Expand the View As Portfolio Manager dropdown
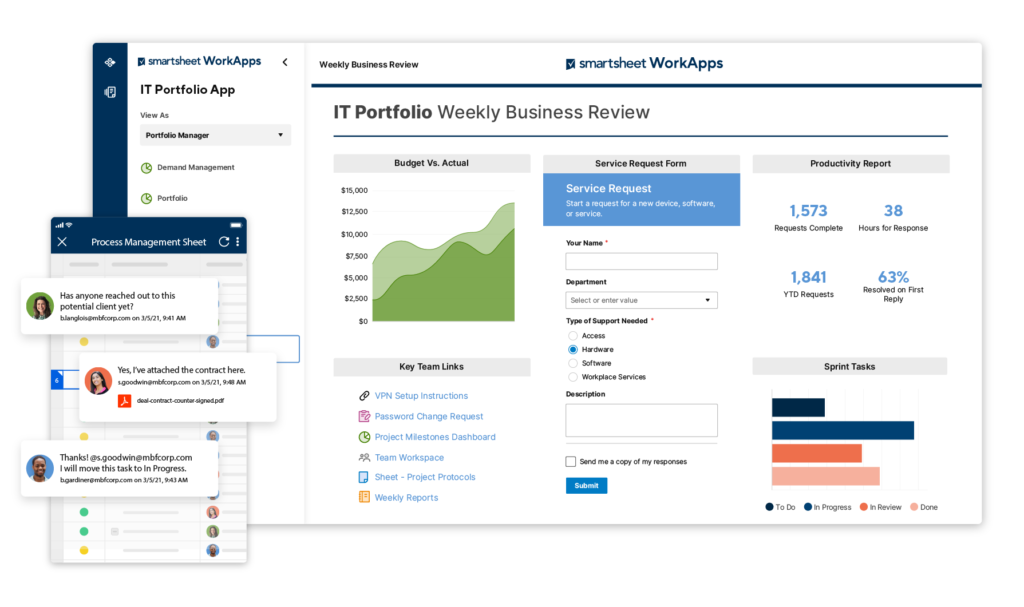Image resolution: width=1024 pixels, height=607 pixels. click(215, 135)
